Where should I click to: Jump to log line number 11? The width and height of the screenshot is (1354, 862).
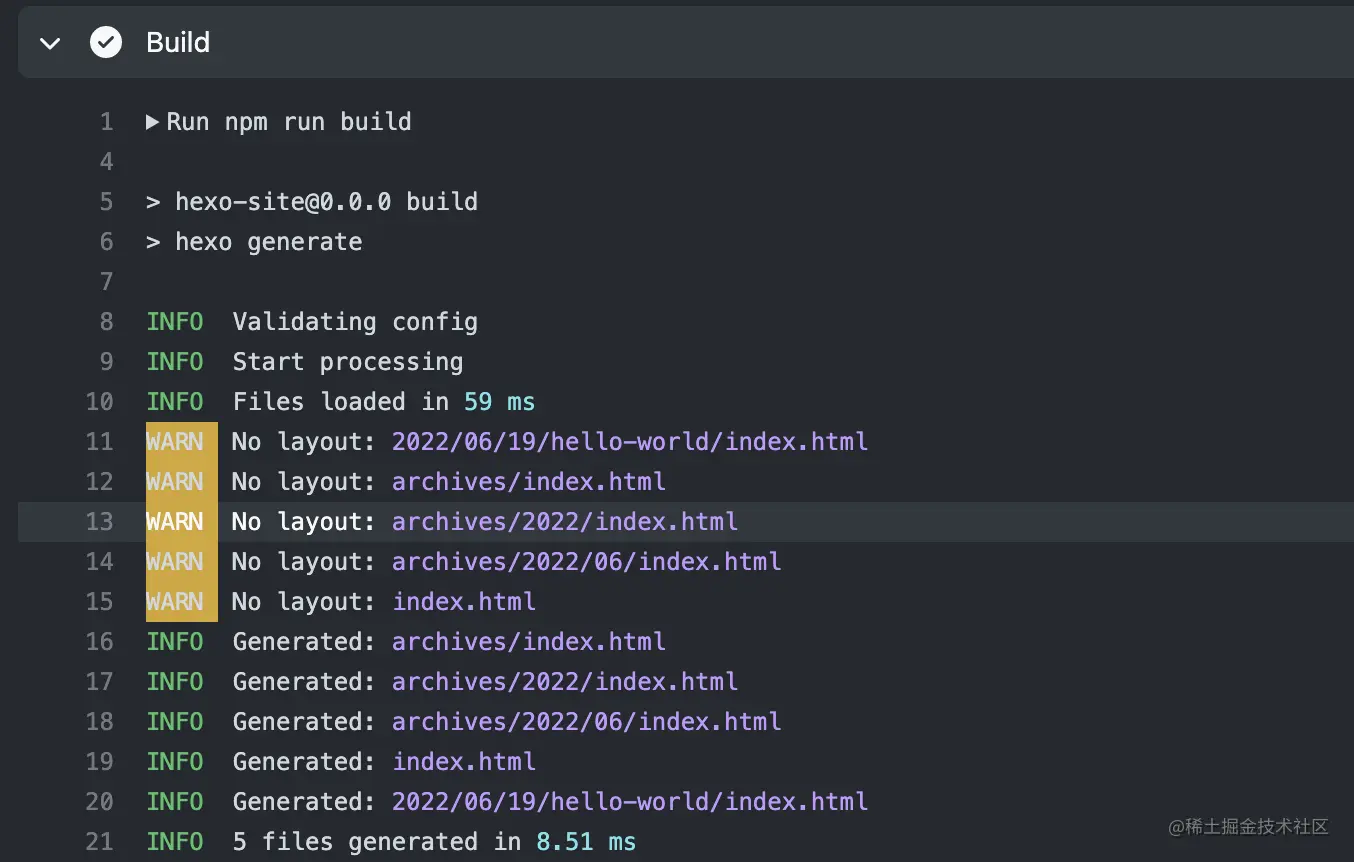pos(100,442)
